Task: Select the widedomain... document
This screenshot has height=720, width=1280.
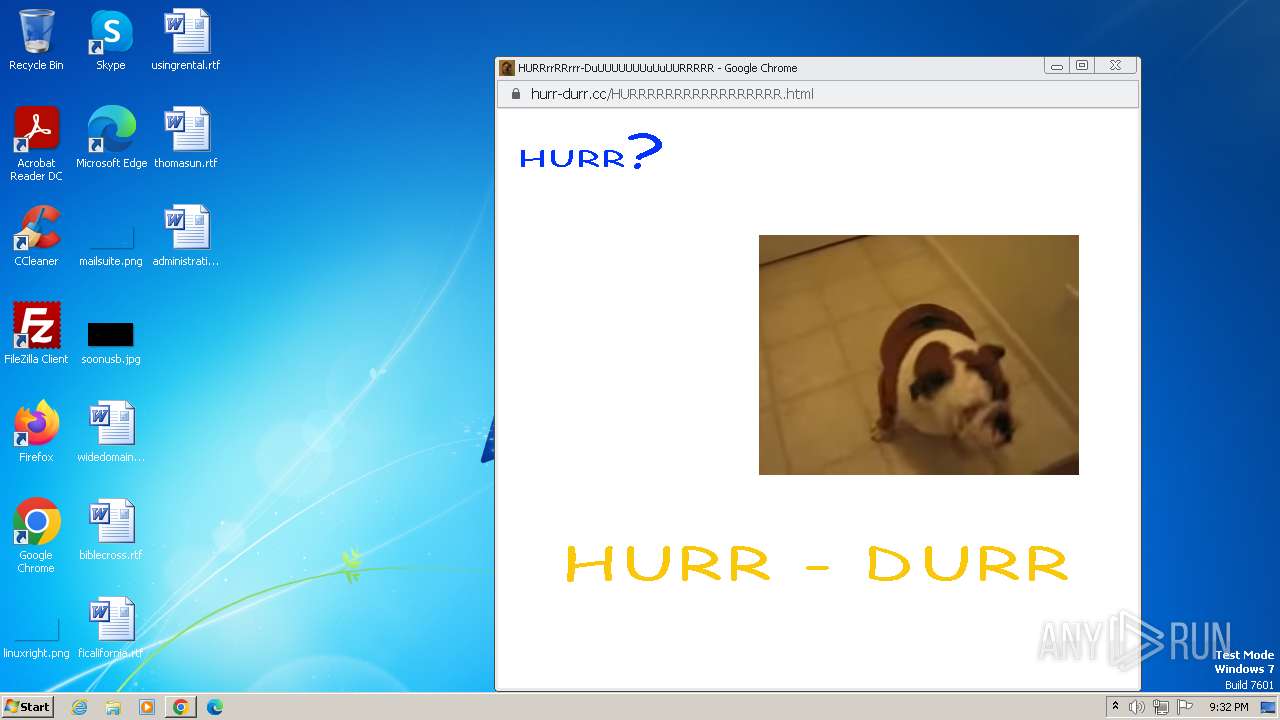Action: click(111, 432)
